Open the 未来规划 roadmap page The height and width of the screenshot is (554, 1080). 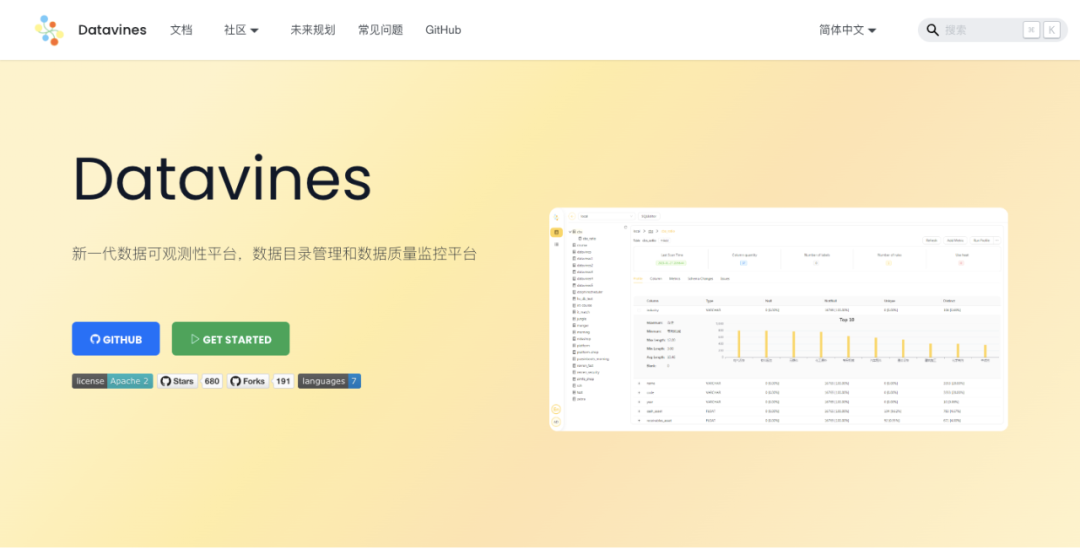click(313, 30)
